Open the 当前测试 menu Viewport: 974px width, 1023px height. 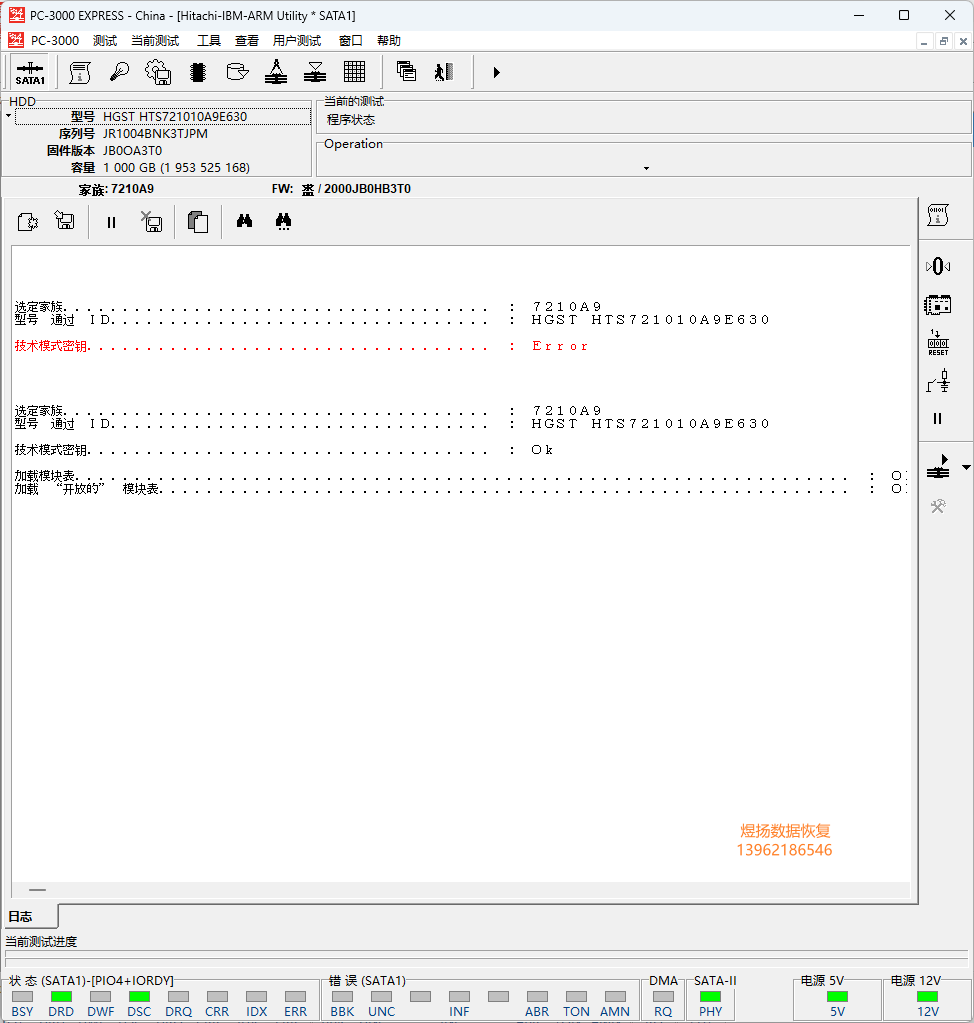pos(155,40)
